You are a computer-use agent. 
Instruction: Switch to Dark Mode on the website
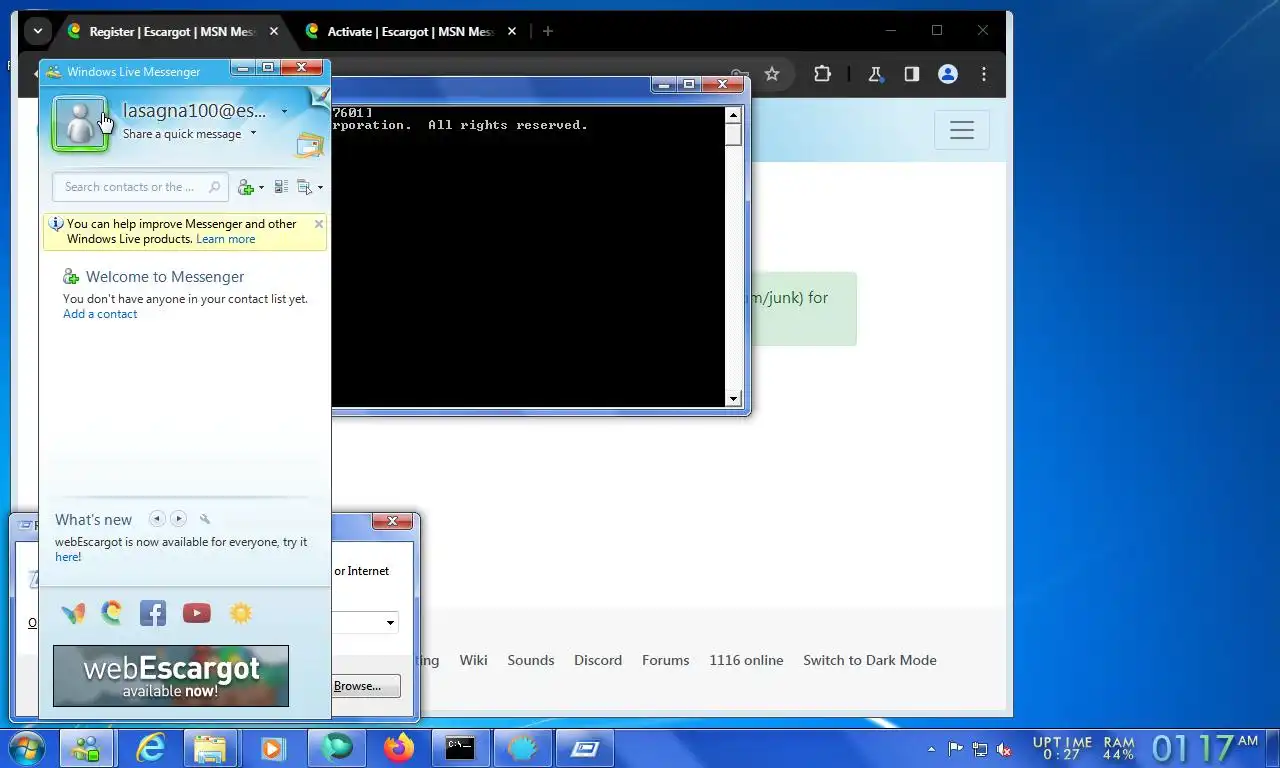[x=870, y=660]
